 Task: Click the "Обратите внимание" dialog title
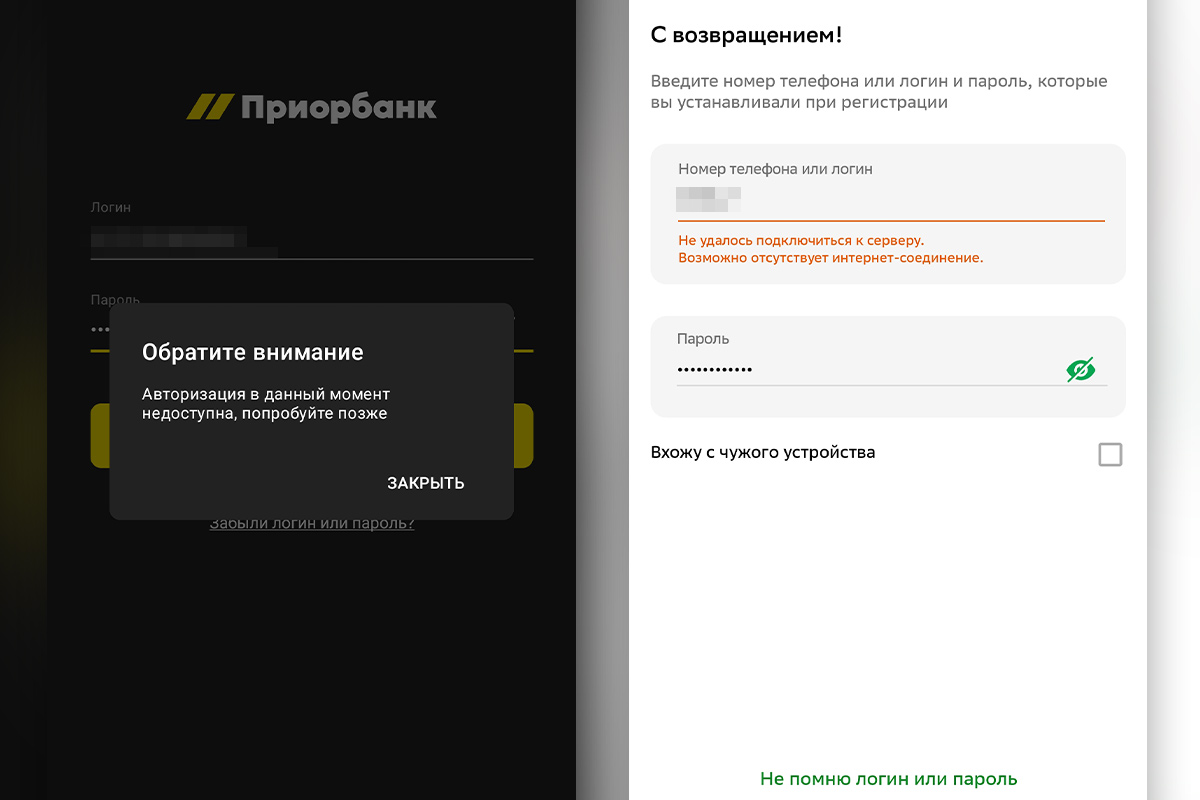(253, 352)
